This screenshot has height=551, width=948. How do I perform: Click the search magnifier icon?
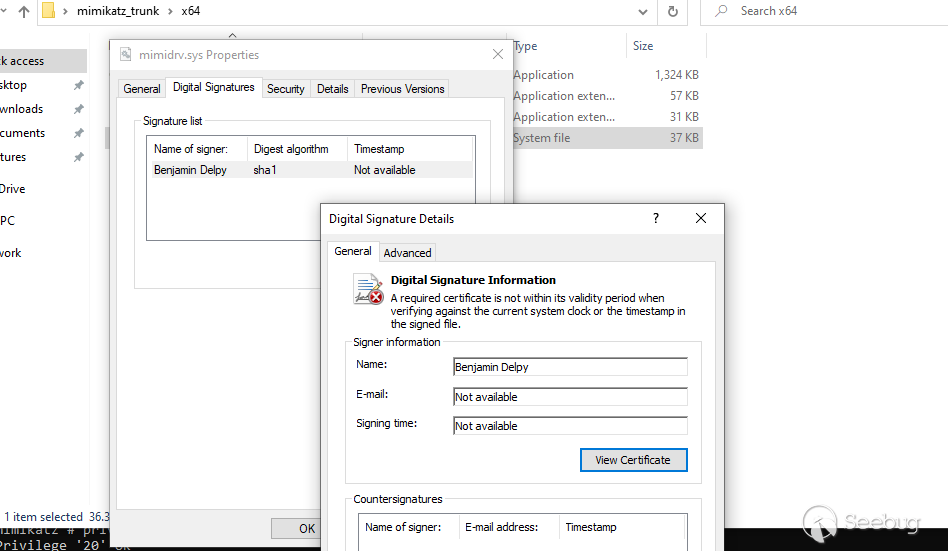point(721,11)
